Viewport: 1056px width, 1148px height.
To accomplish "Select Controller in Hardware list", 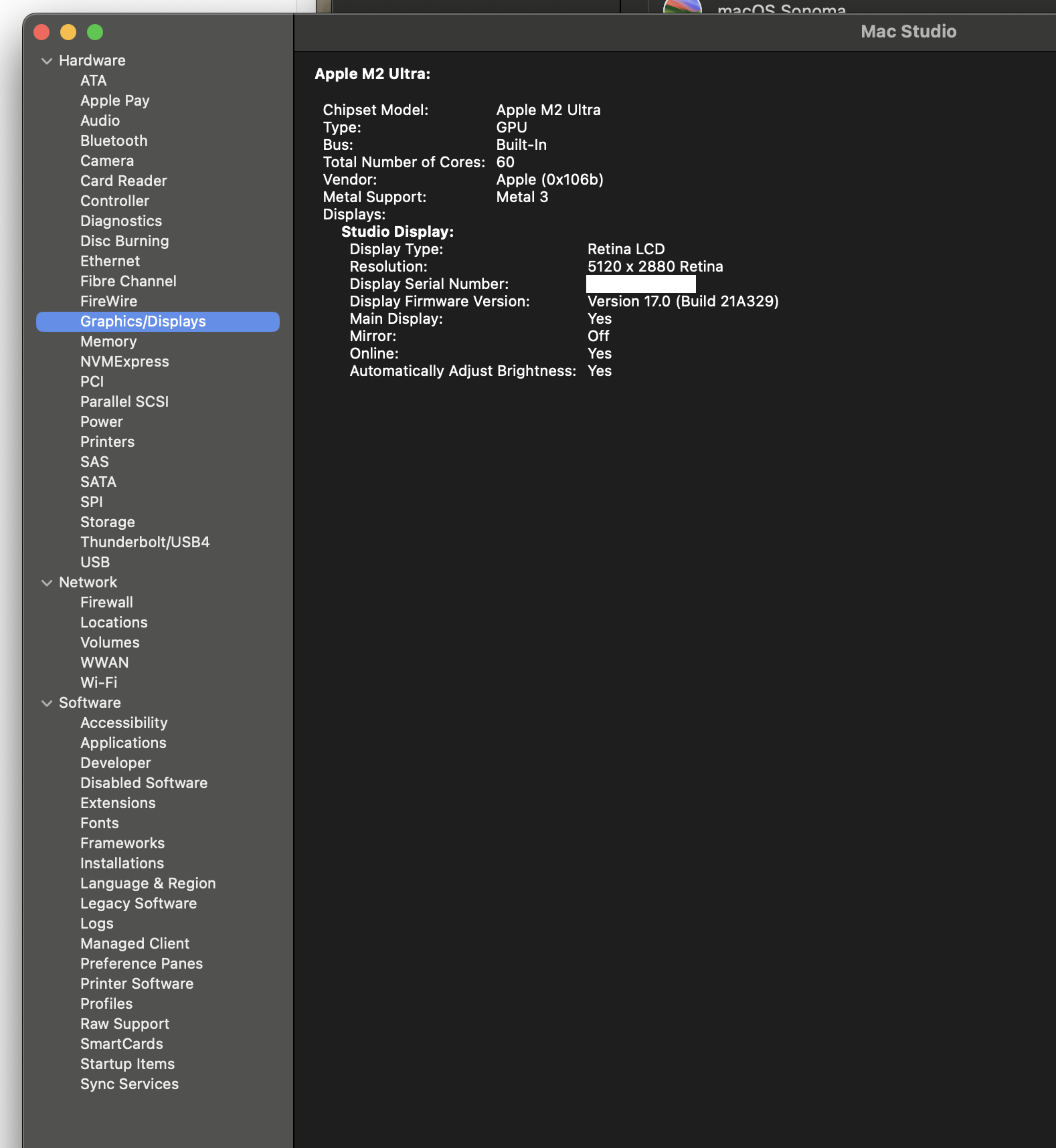I will point(115,201).
